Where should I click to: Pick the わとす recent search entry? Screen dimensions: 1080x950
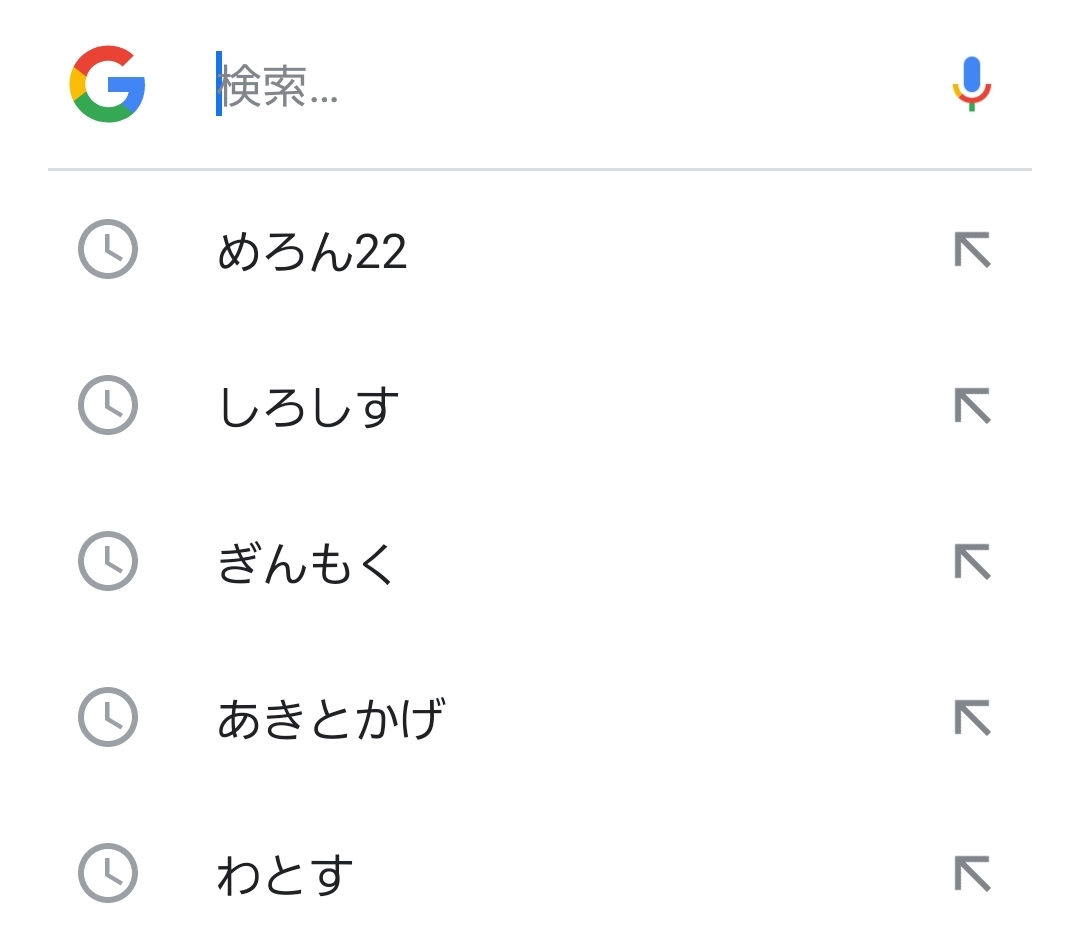[x=285, y=875]
